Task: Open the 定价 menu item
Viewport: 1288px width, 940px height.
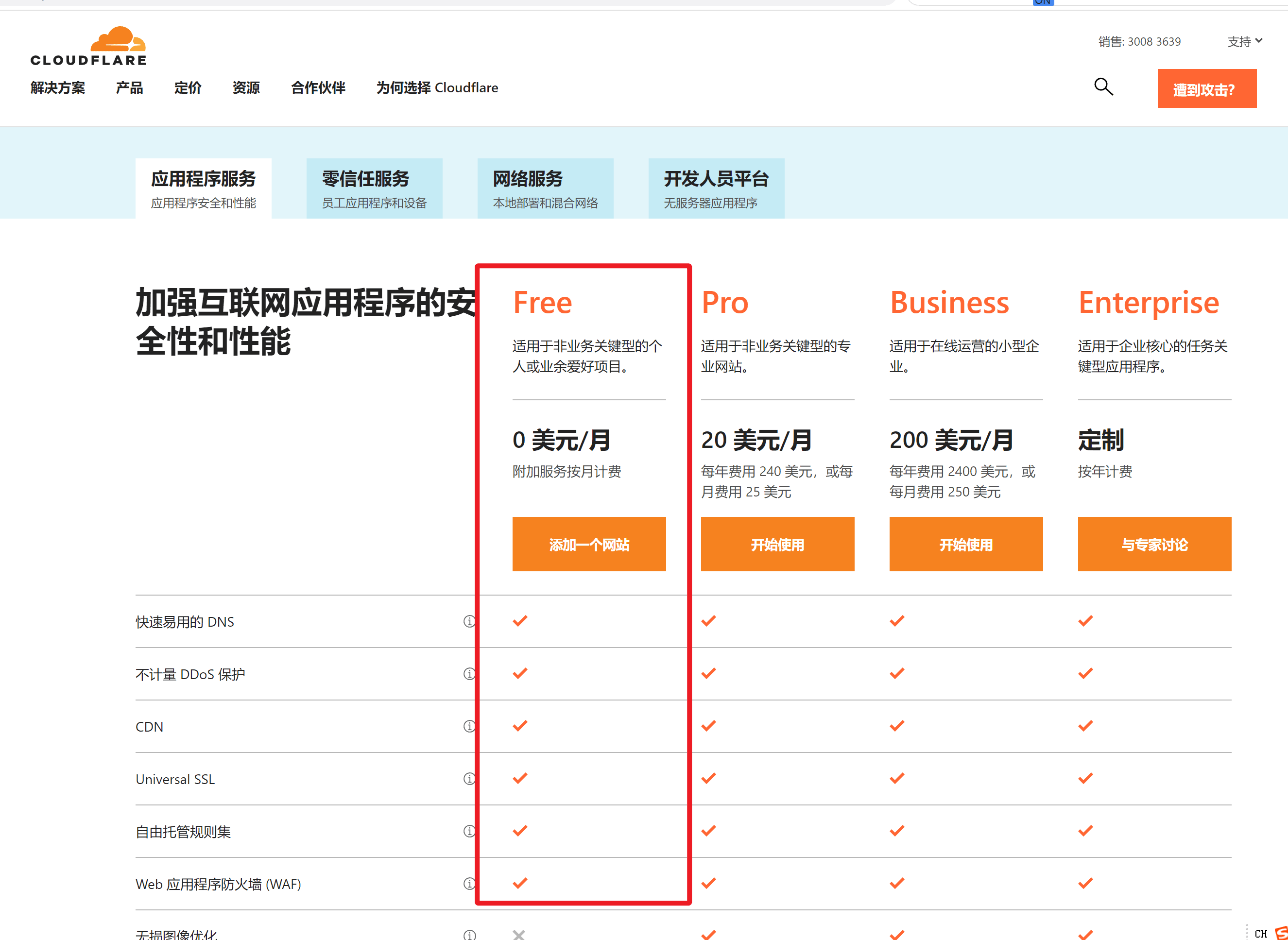Action: click(188, 87)
